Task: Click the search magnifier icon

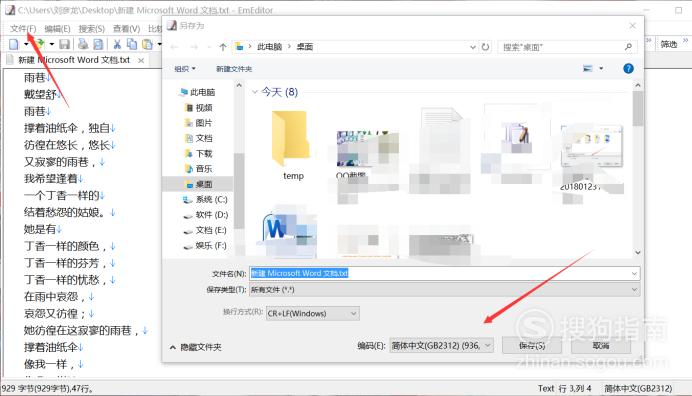Action: click(x=628, y=47)
